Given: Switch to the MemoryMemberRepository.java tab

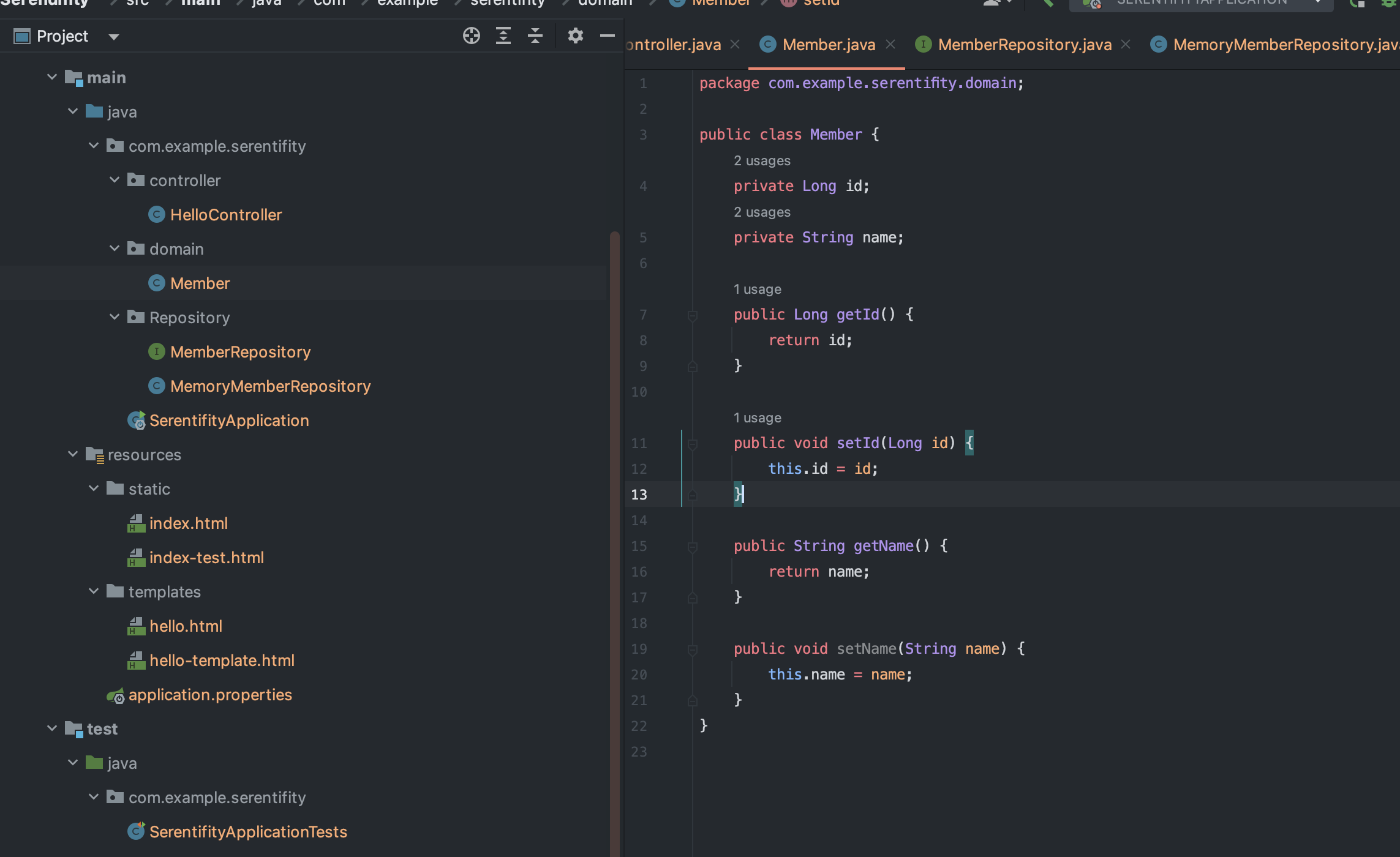Looking at the screenshot, I should pyautogui.click(x=1286, y=45).
